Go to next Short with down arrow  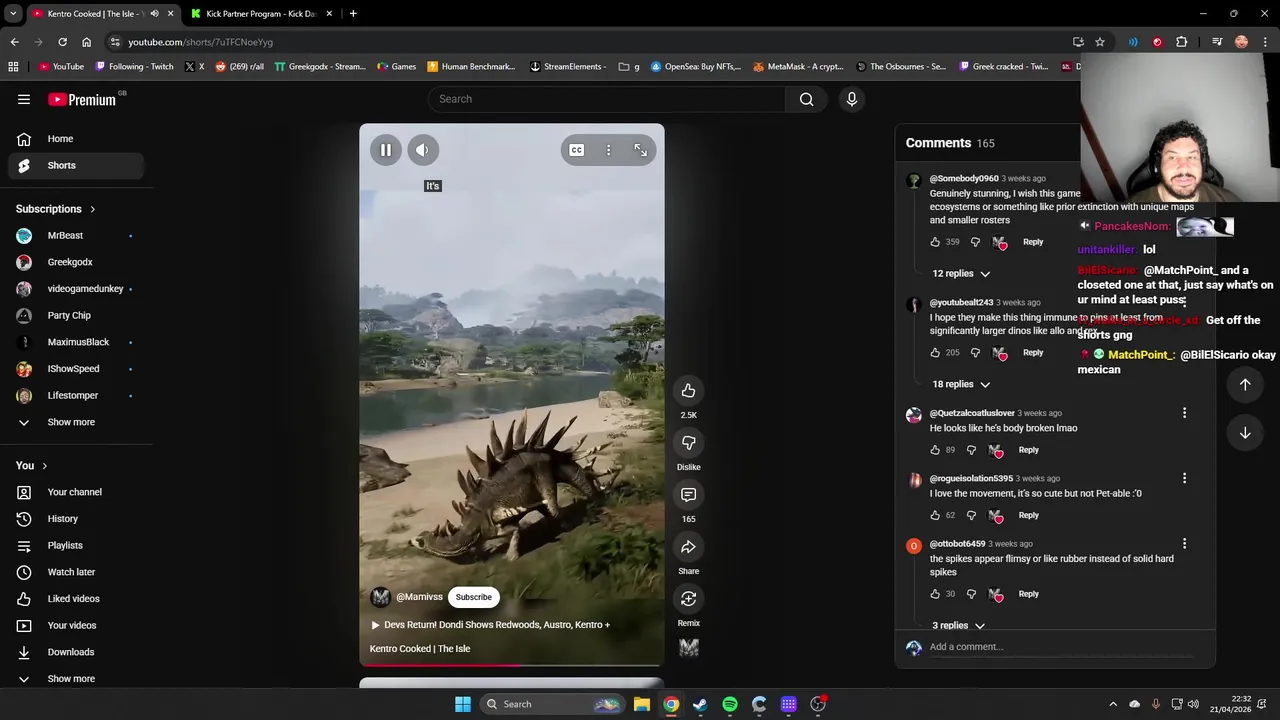coord(1245,433)
